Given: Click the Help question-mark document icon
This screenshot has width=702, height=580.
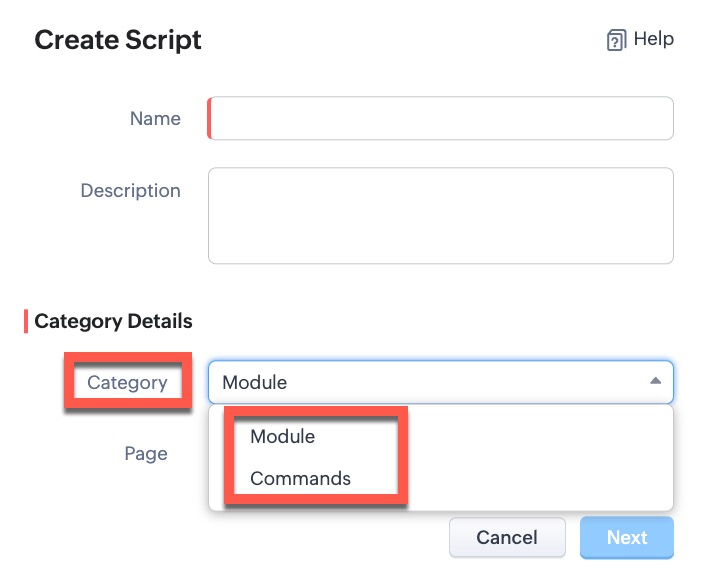Looking at the screenshot, I should pos(616,40).
